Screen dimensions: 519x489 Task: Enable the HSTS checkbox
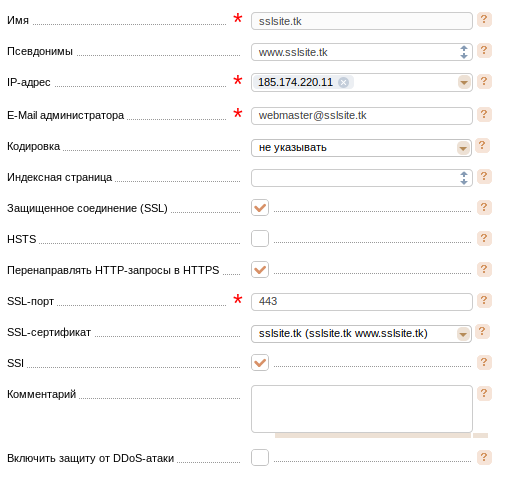point(260,239)
